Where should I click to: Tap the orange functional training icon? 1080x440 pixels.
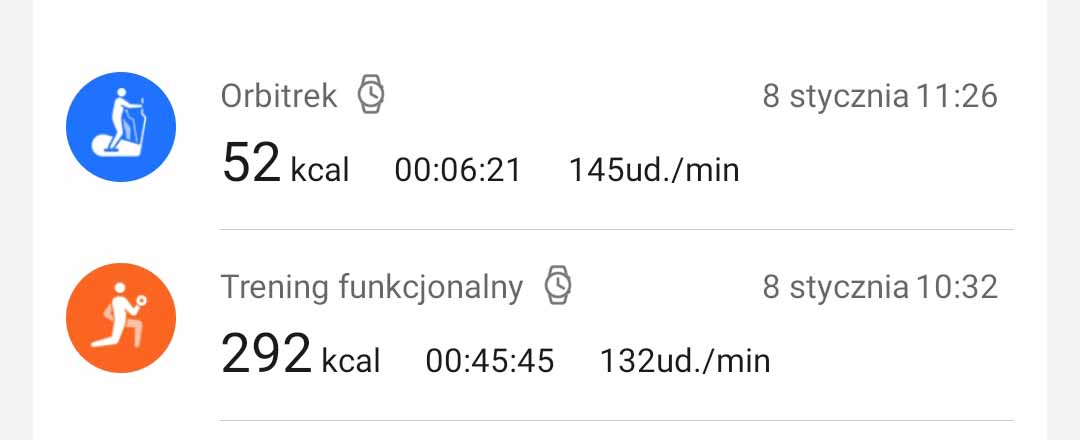coord(121,318)
